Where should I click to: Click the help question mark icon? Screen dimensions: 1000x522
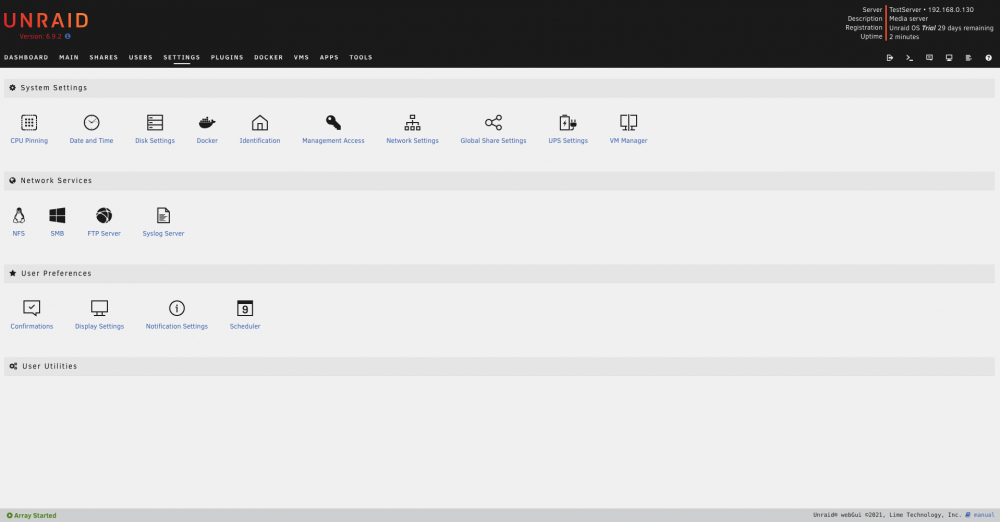(989, 57)
